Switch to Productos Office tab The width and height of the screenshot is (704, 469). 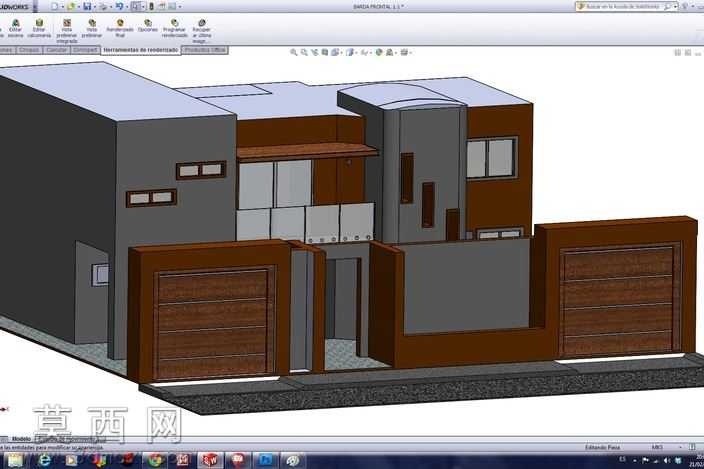(205, 50)
